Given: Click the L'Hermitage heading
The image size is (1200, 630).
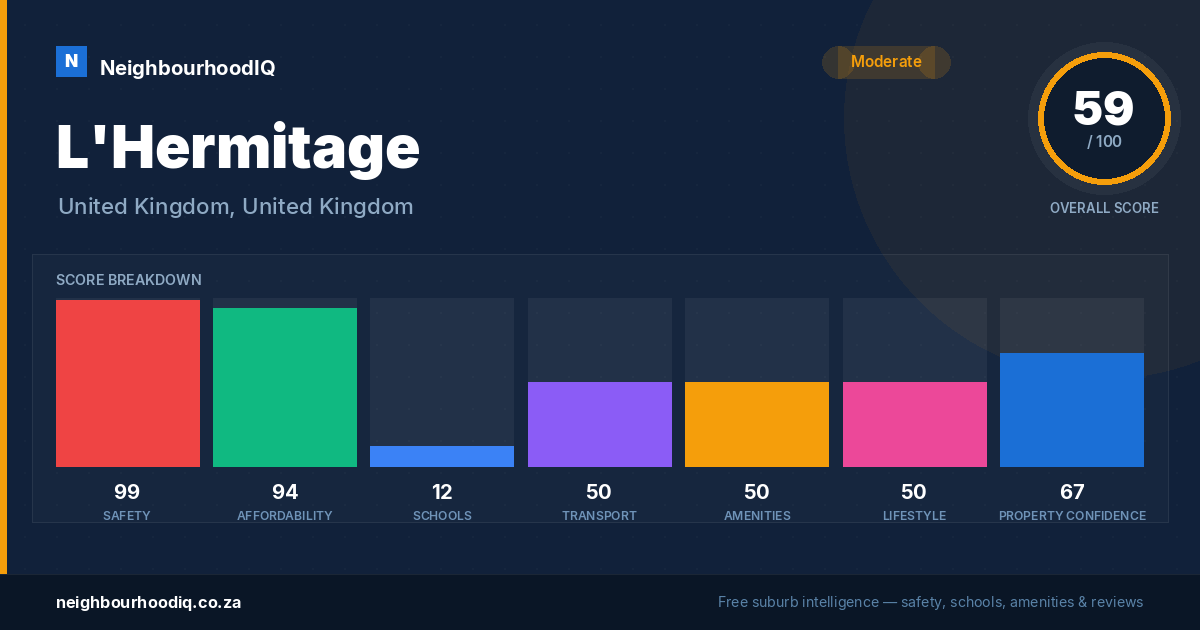Looking at the screenshot, I should point(238,148).
